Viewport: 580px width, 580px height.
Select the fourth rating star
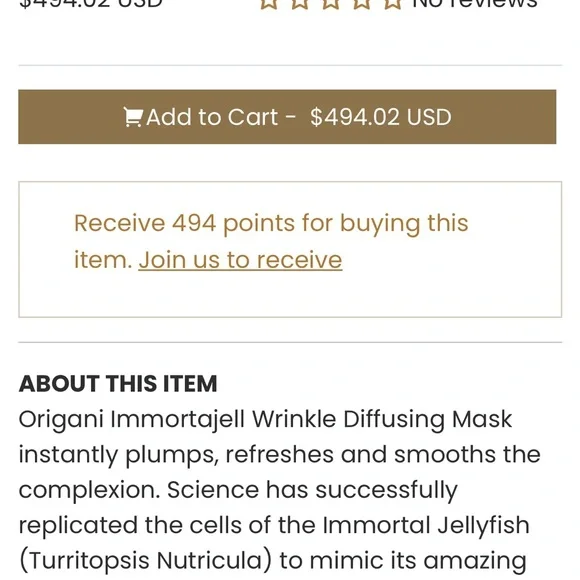(362, 3)
